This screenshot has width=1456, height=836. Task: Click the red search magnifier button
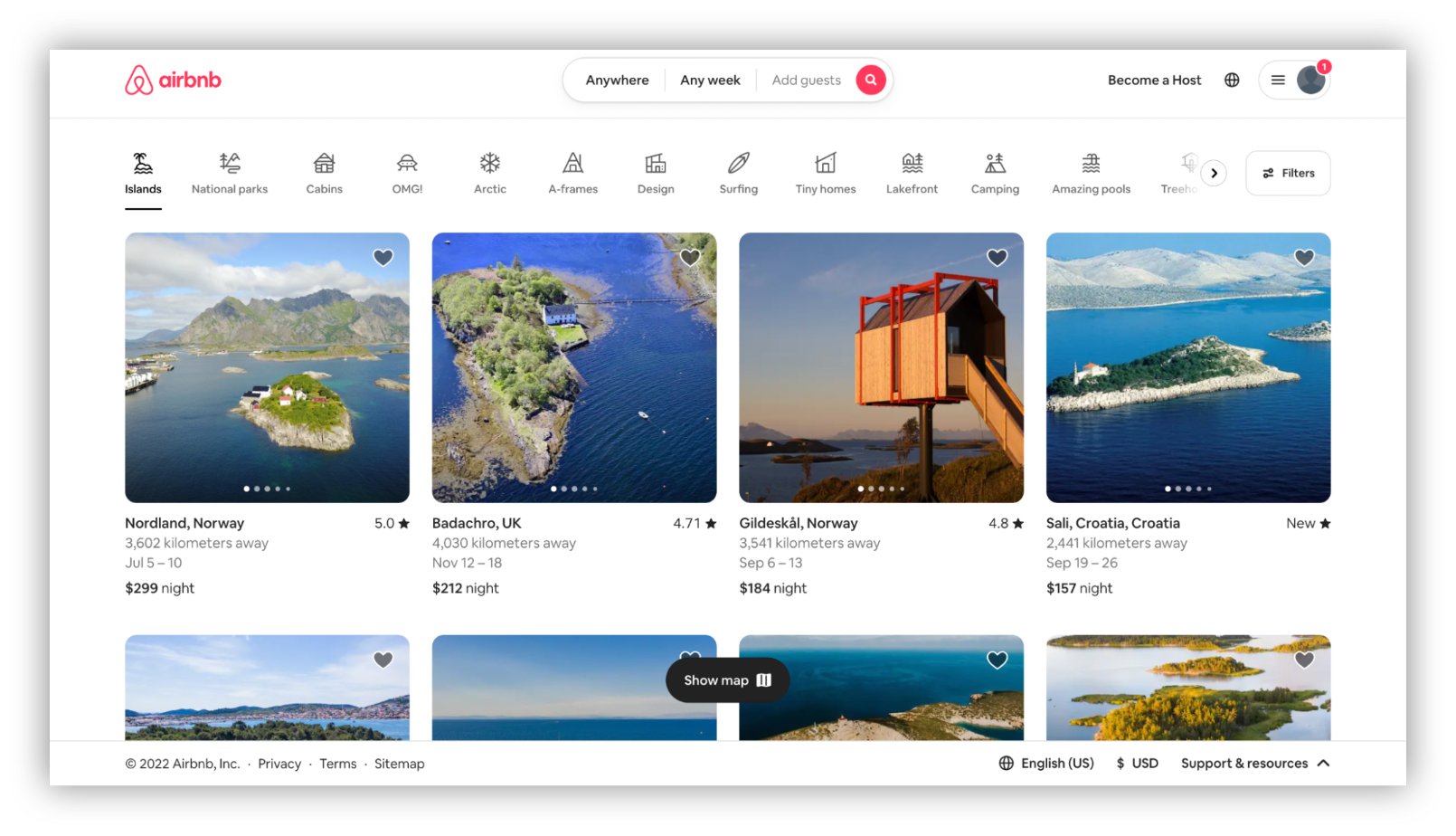[871, 80]
